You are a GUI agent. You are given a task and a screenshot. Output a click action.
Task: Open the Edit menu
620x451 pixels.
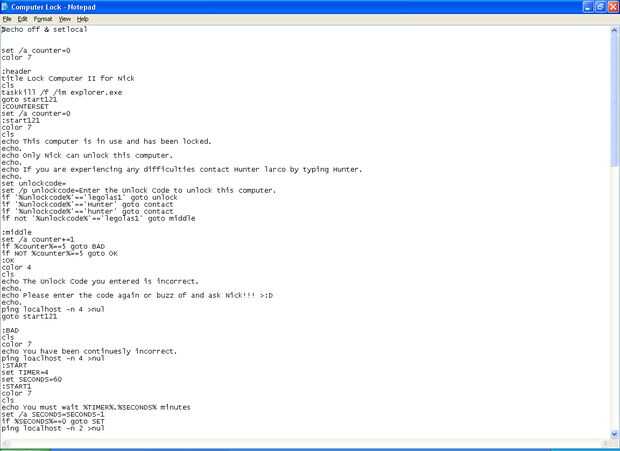tap(23, 19)
